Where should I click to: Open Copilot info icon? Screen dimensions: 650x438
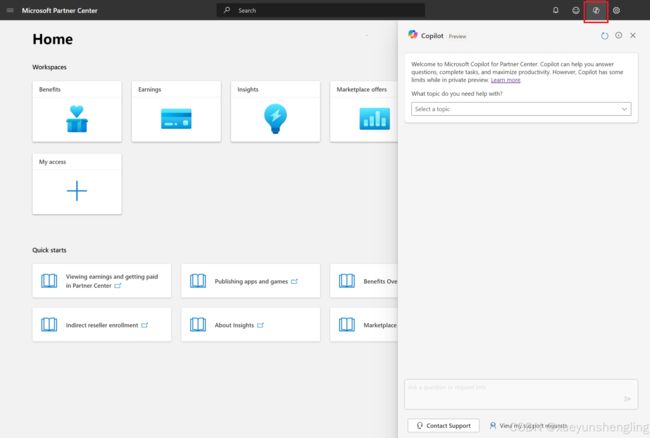click(618, 36)
